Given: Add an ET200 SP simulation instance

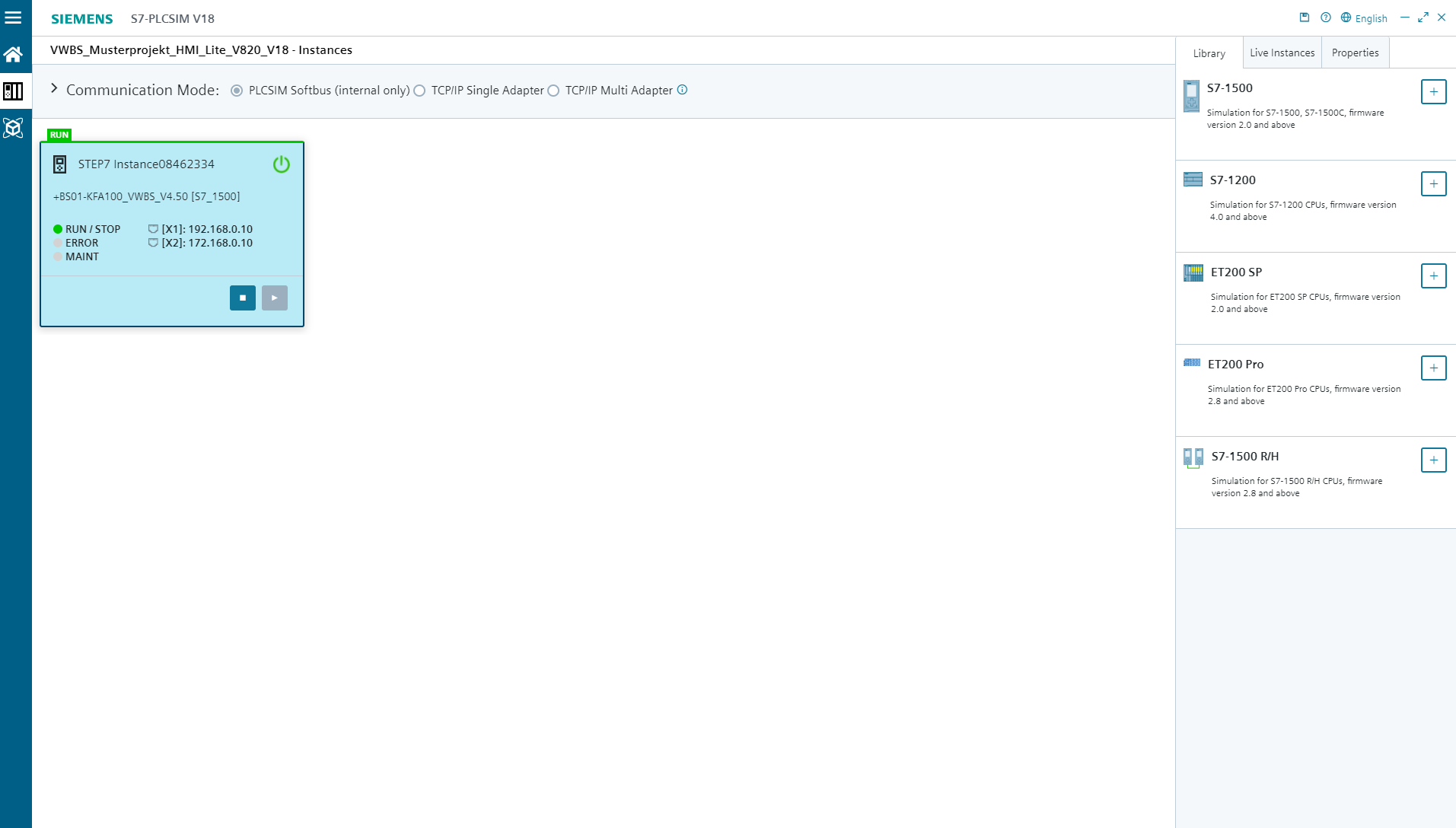Looking at the screenshot, I should [x=1434, y=276].
